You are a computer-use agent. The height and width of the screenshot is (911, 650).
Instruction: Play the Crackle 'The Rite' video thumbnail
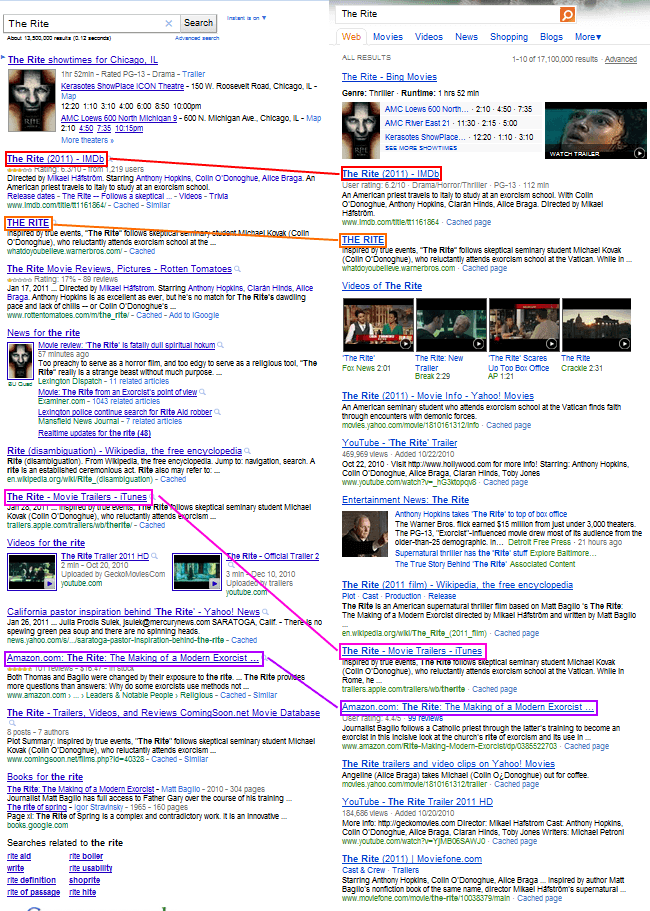pos(596,325)
